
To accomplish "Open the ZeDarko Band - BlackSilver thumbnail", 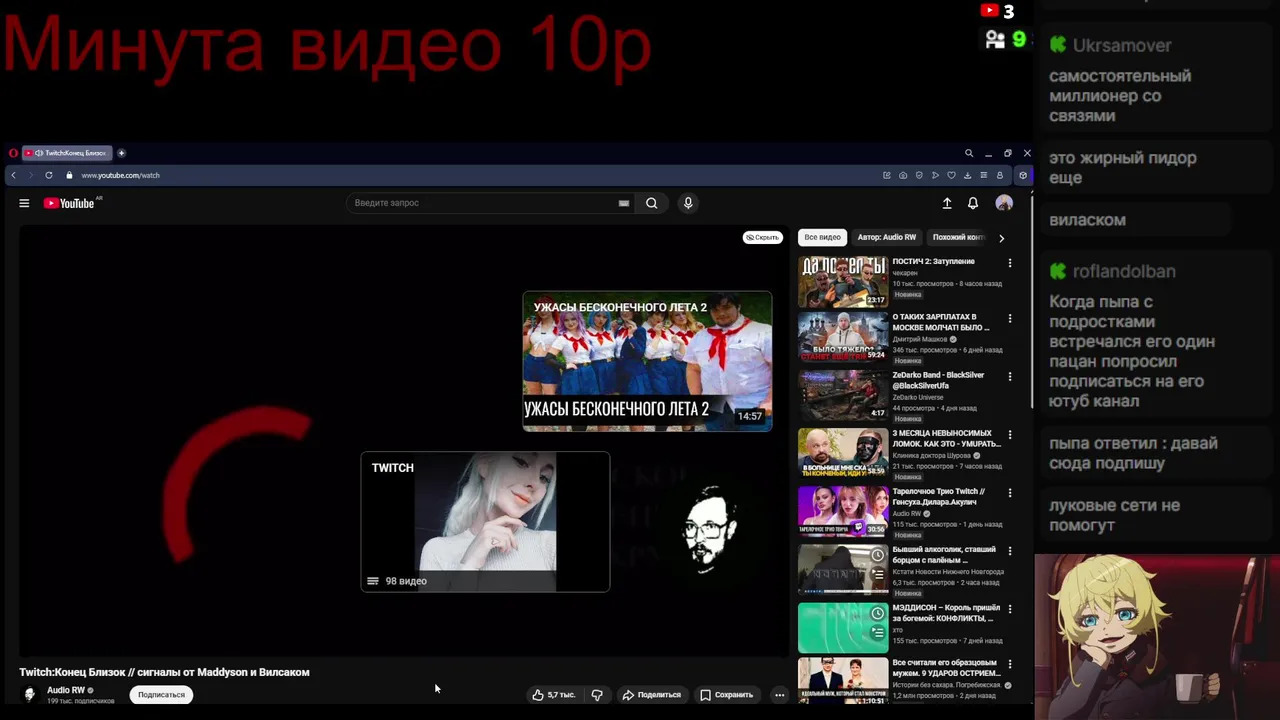I will pyautogui.click(x=843, y=395).
